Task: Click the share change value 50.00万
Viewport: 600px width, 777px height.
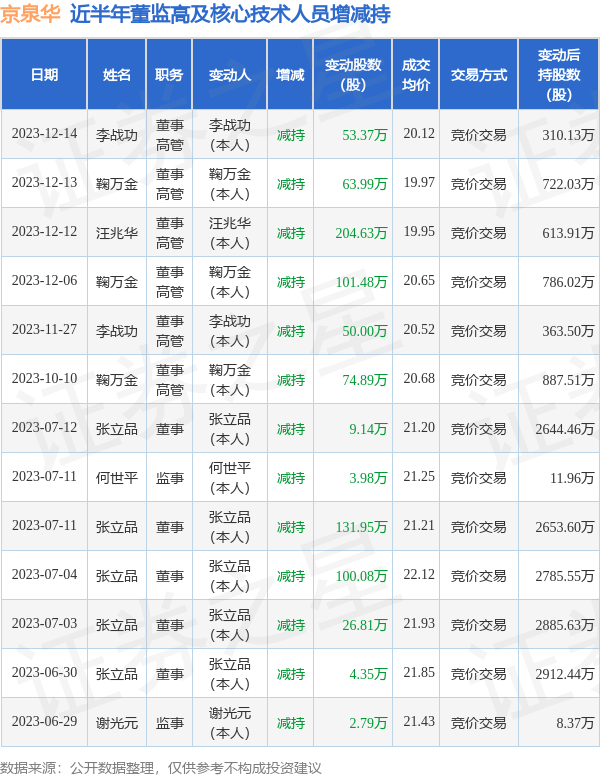Action: click(364, 331)
